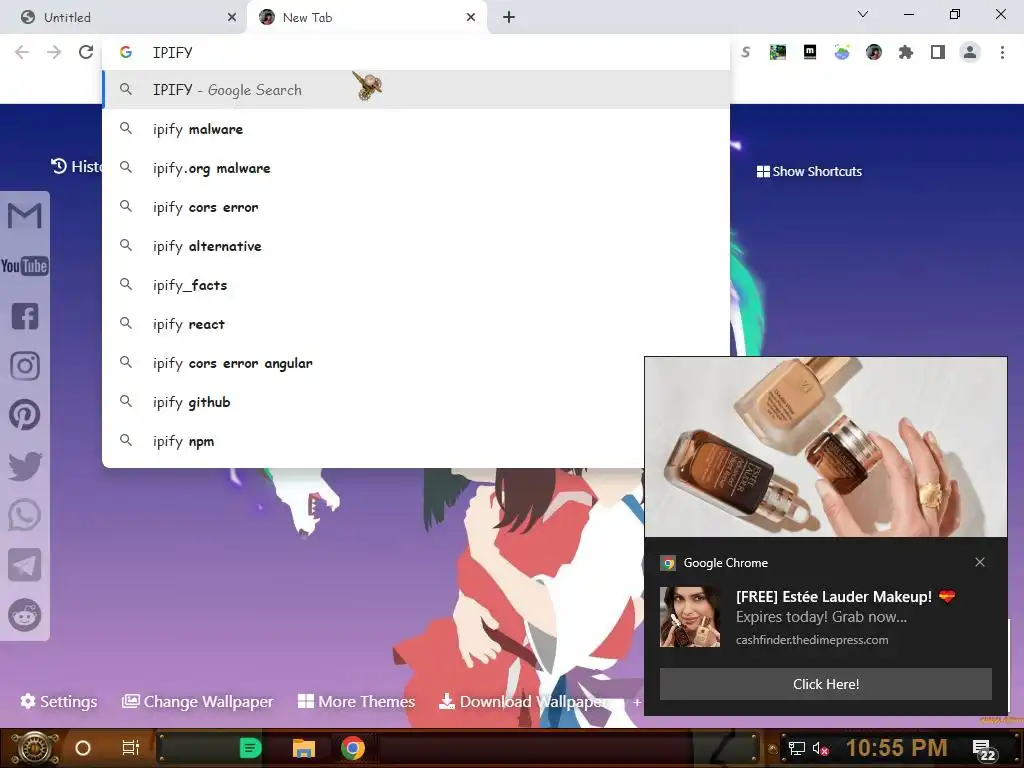Select 'IPIFY - Google Search' suggestion
The image size is (1024, 768).
416,89
